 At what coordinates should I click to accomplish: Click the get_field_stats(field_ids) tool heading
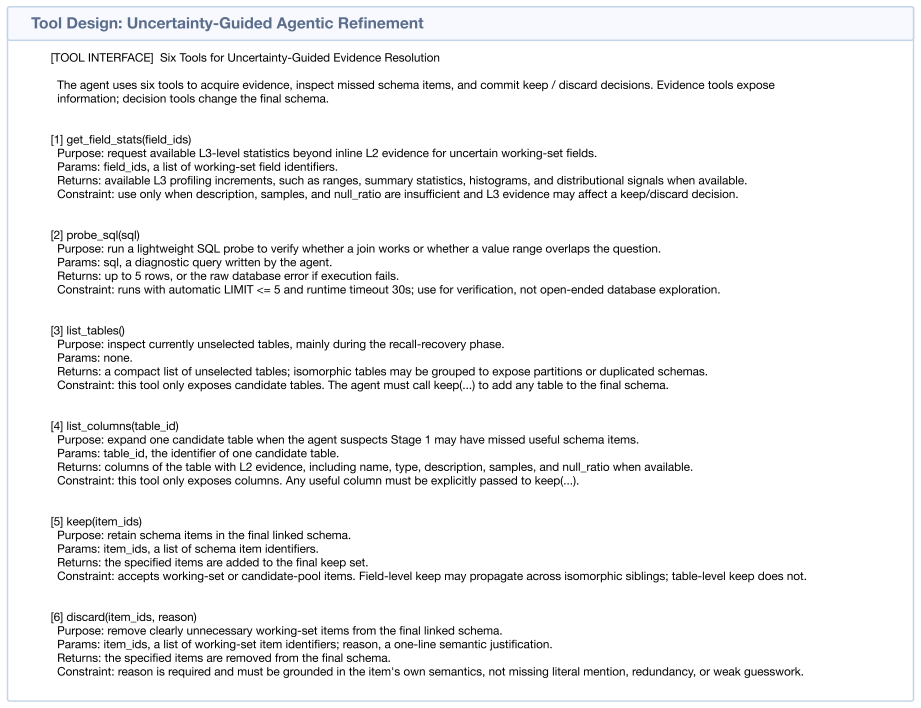pos(121,139)
